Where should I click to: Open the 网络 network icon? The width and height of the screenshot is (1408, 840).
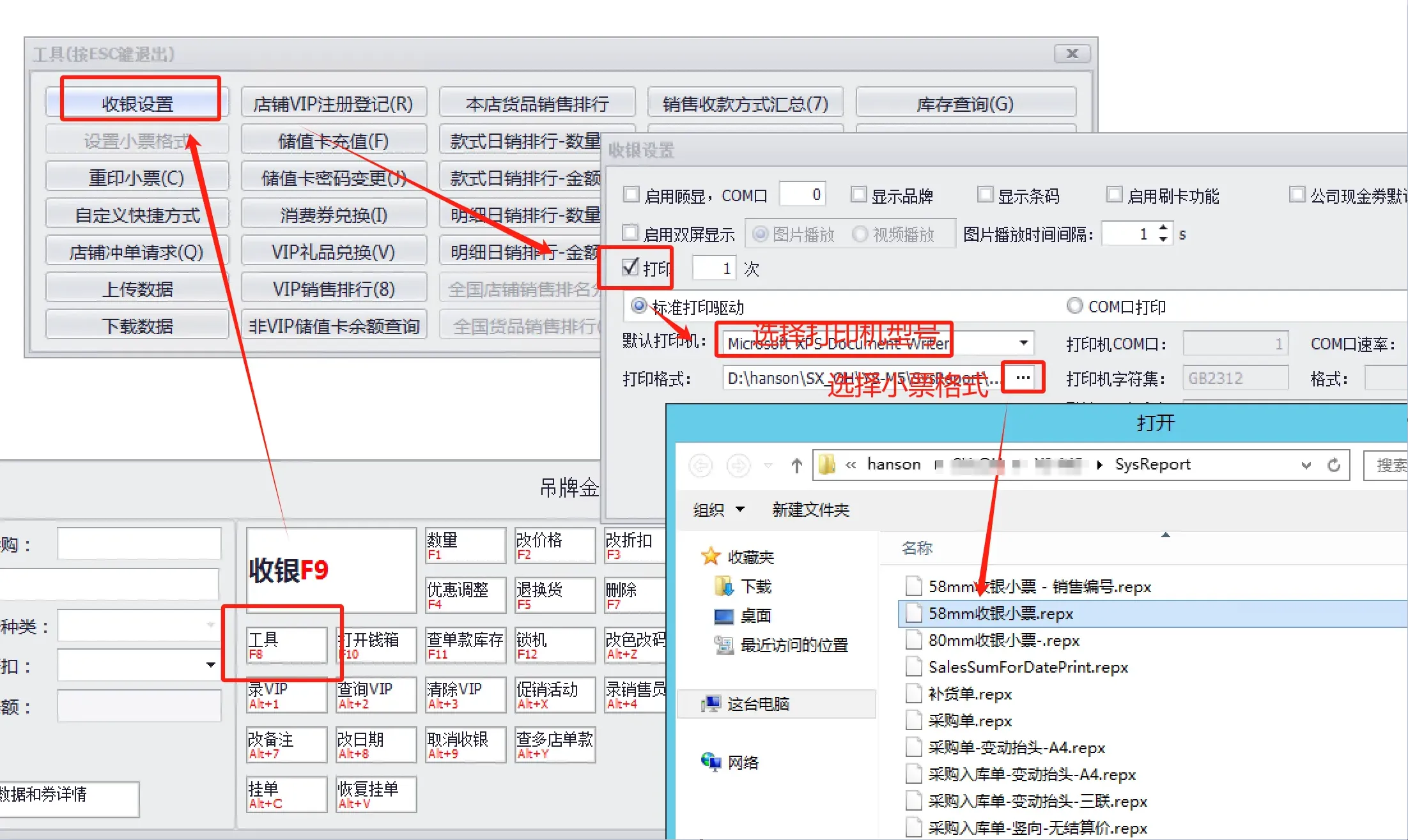click(711, 761)
